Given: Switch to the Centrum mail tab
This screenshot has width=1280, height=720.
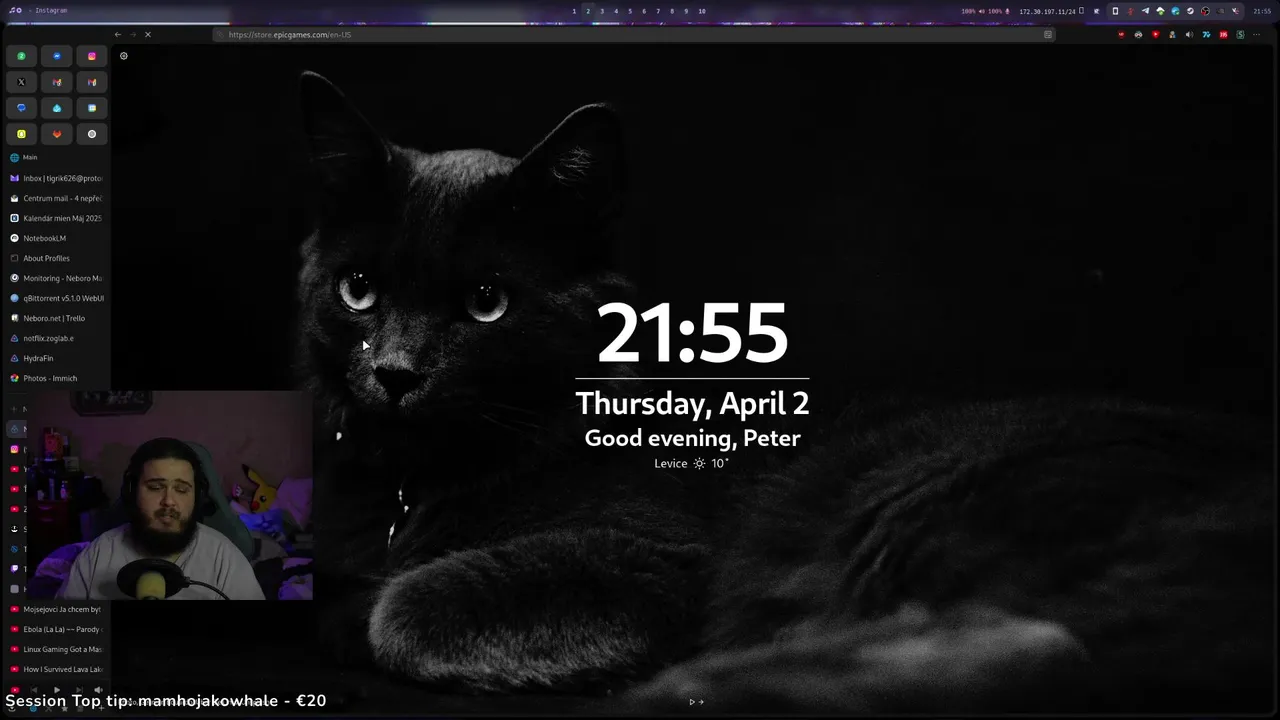Looking at the screenshot, I should point(56,198).
